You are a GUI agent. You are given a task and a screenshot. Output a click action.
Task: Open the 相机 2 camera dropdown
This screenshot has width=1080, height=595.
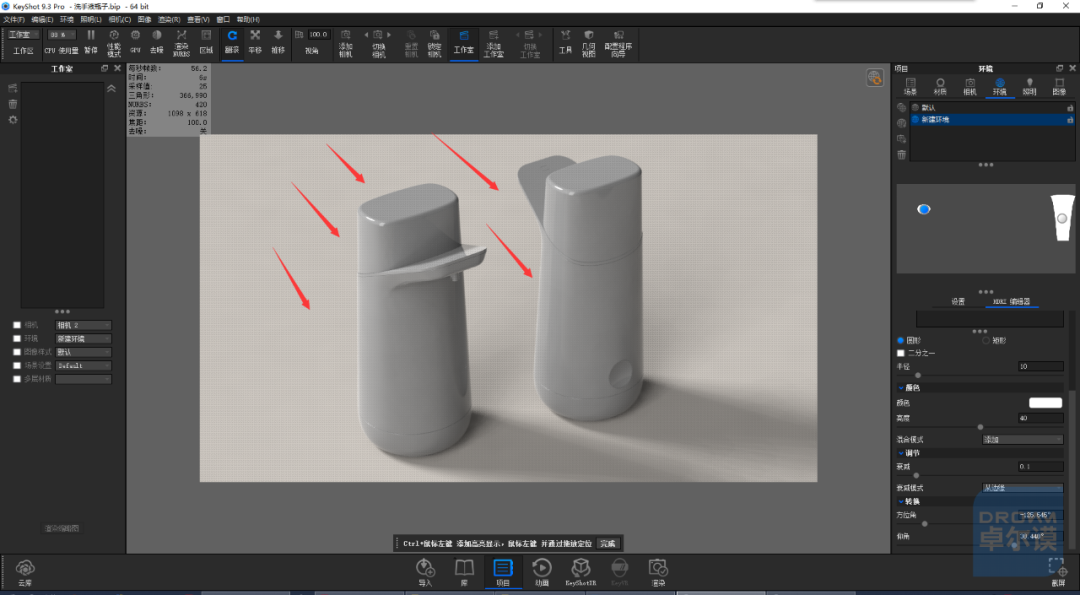click(x=83, y=325)
